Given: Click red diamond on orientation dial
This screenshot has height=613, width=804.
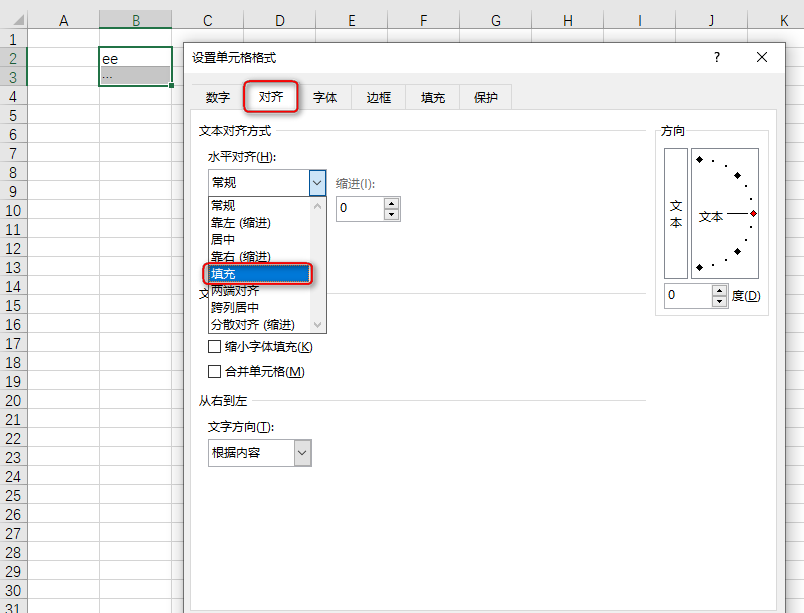Looking at the screenshot, I should click(x=753, y=214).
